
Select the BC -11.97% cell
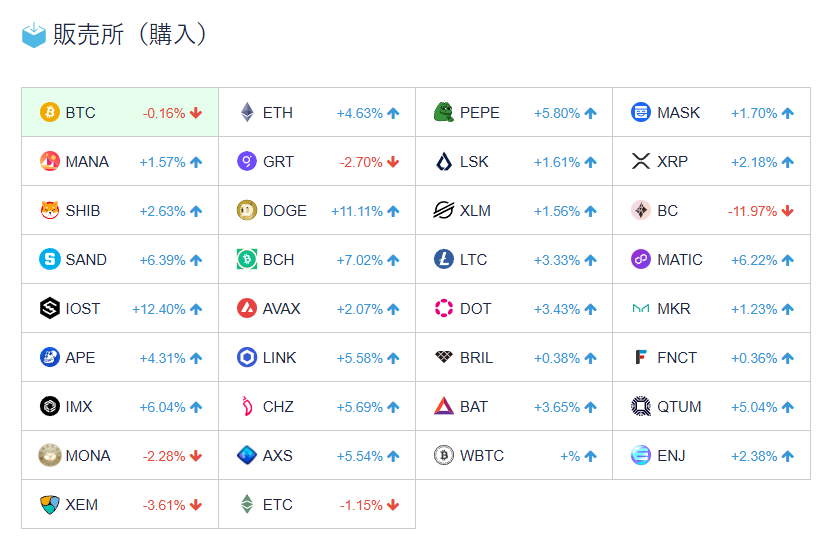(x=711, y=210)
